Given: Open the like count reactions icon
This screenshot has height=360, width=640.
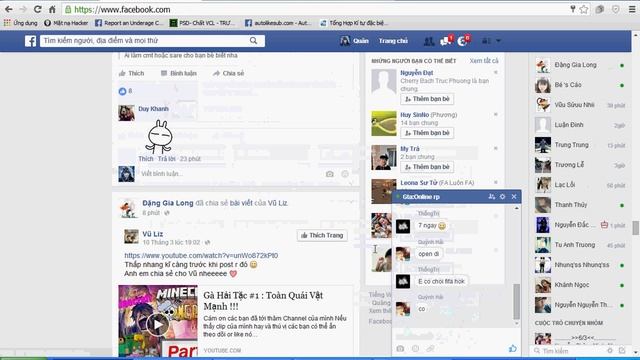Looking at the screenshot, I should [x=122, y=91].
